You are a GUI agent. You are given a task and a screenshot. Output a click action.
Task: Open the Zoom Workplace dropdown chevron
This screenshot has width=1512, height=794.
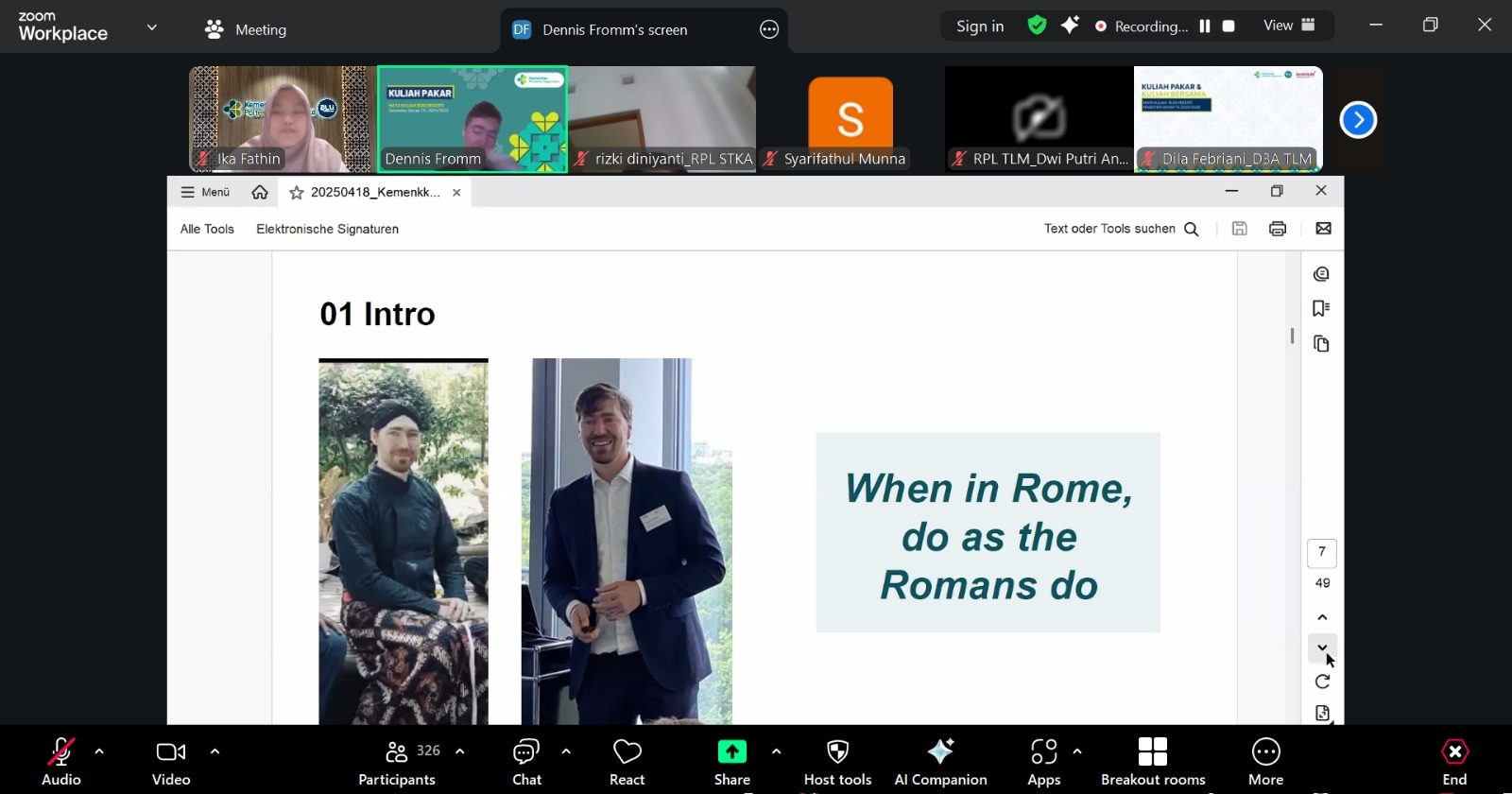click(152, 27)
